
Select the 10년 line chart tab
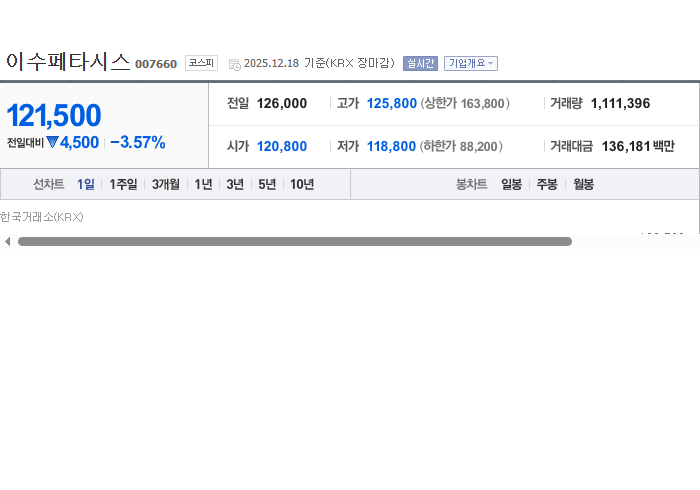click(x=302, y=184)
